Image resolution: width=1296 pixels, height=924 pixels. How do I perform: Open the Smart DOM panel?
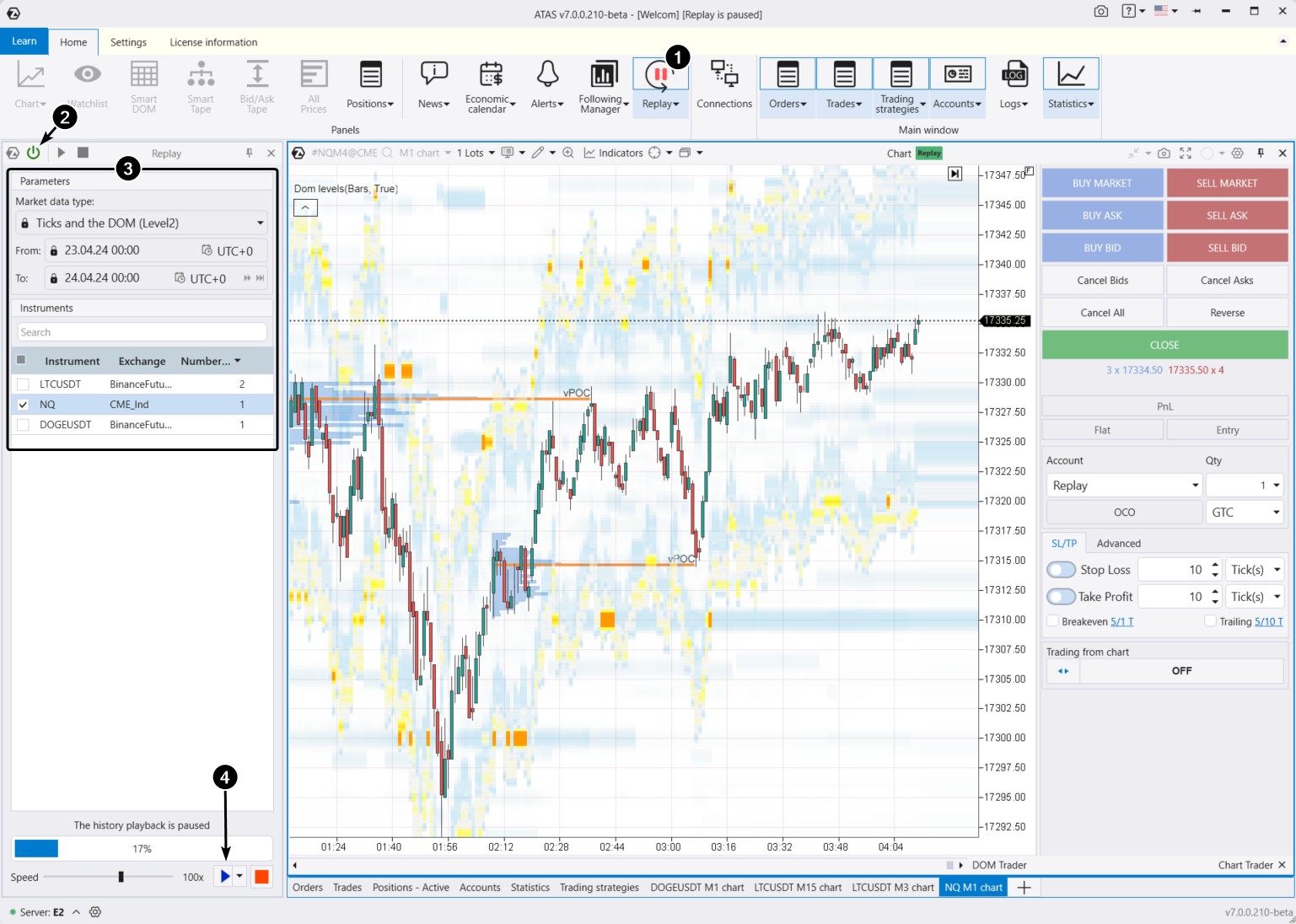[143, 84]
